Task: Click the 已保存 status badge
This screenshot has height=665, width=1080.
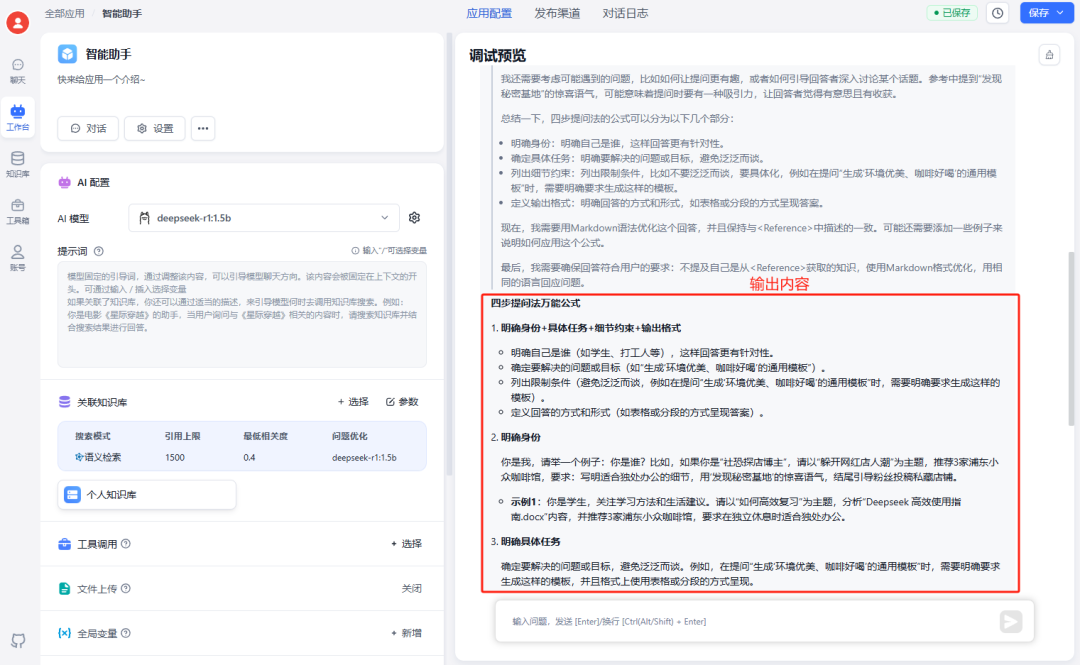Action: click(x=952, y=13)
